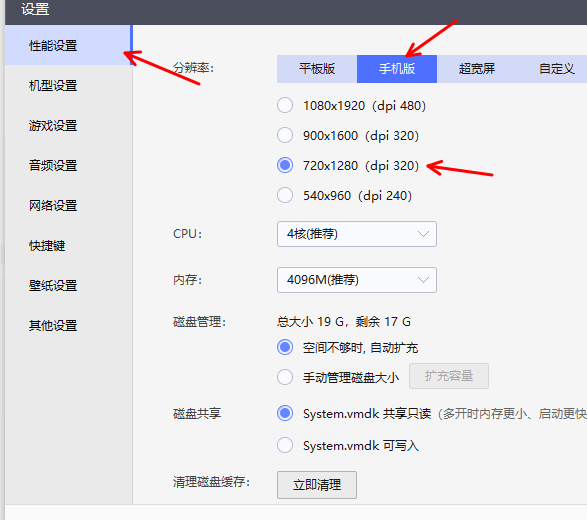Select the 手机版 resolution tab
This screenshot has height=520, width=587.
pyautogui.click(x=397, y=69)
